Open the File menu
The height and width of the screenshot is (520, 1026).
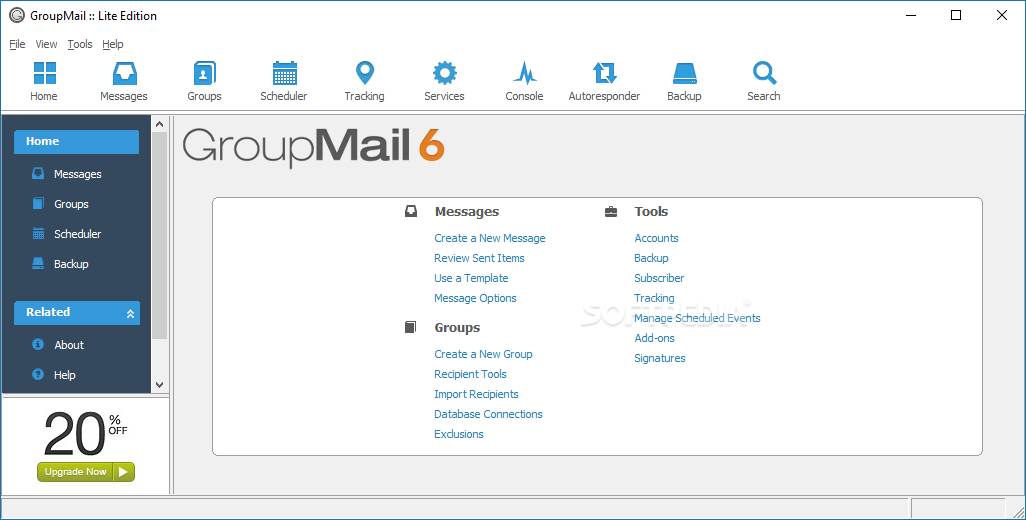17,44
